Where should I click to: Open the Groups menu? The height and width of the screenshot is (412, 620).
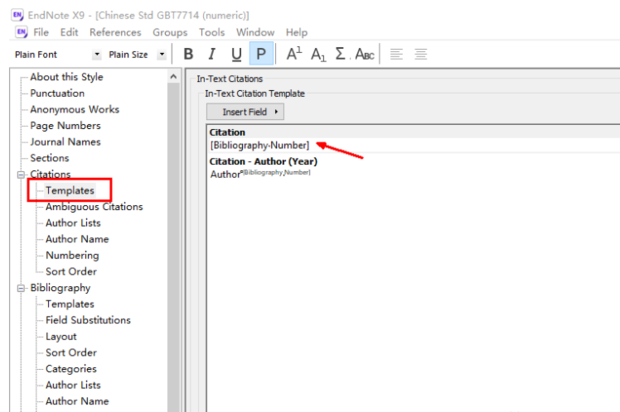coord(170,32)
